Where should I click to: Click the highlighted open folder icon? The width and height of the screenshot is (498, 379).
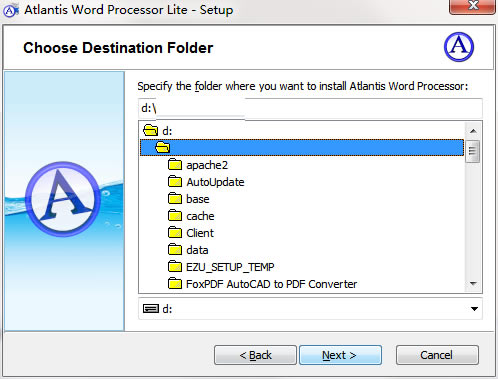pyautogui.click(x=163, y=147)
